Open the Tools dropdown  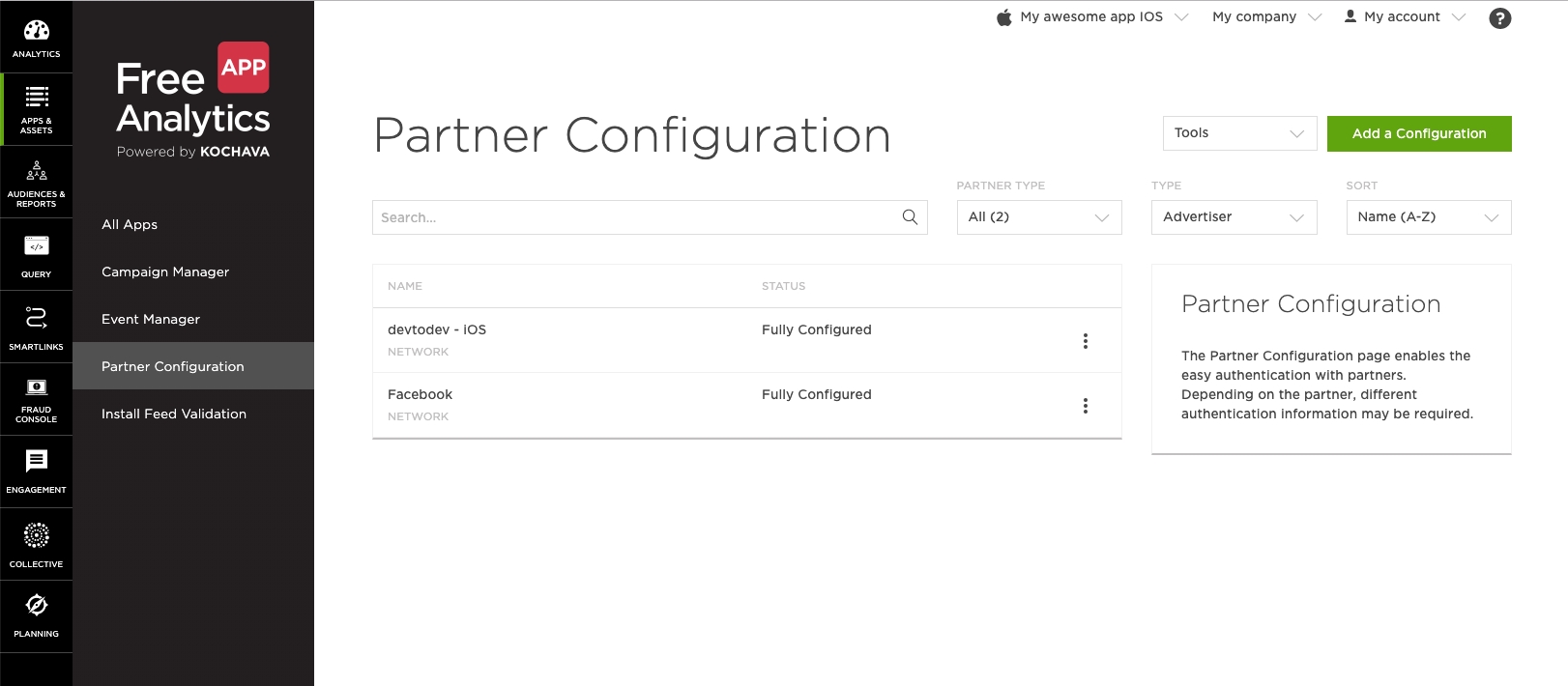coord(1239,133)
